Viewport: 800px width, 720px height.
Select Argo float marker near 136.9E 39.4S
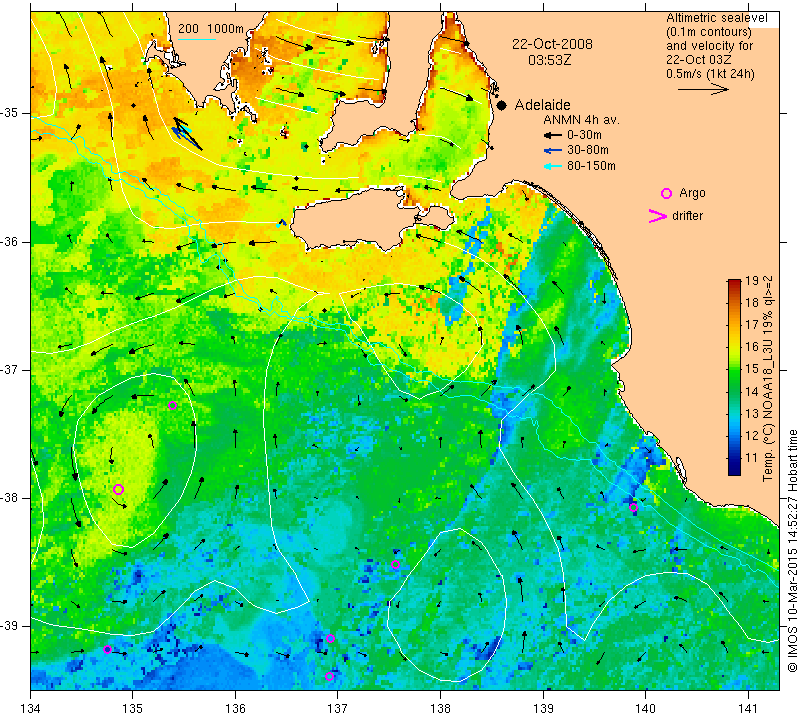(x=329, y=677)
